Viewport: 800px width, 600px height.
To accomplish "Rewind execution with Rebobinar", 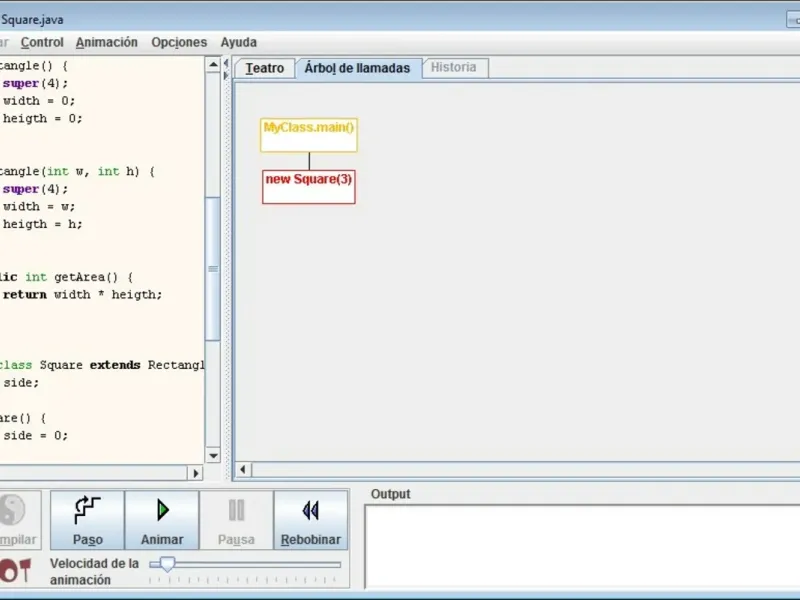I will pos(311,520).
